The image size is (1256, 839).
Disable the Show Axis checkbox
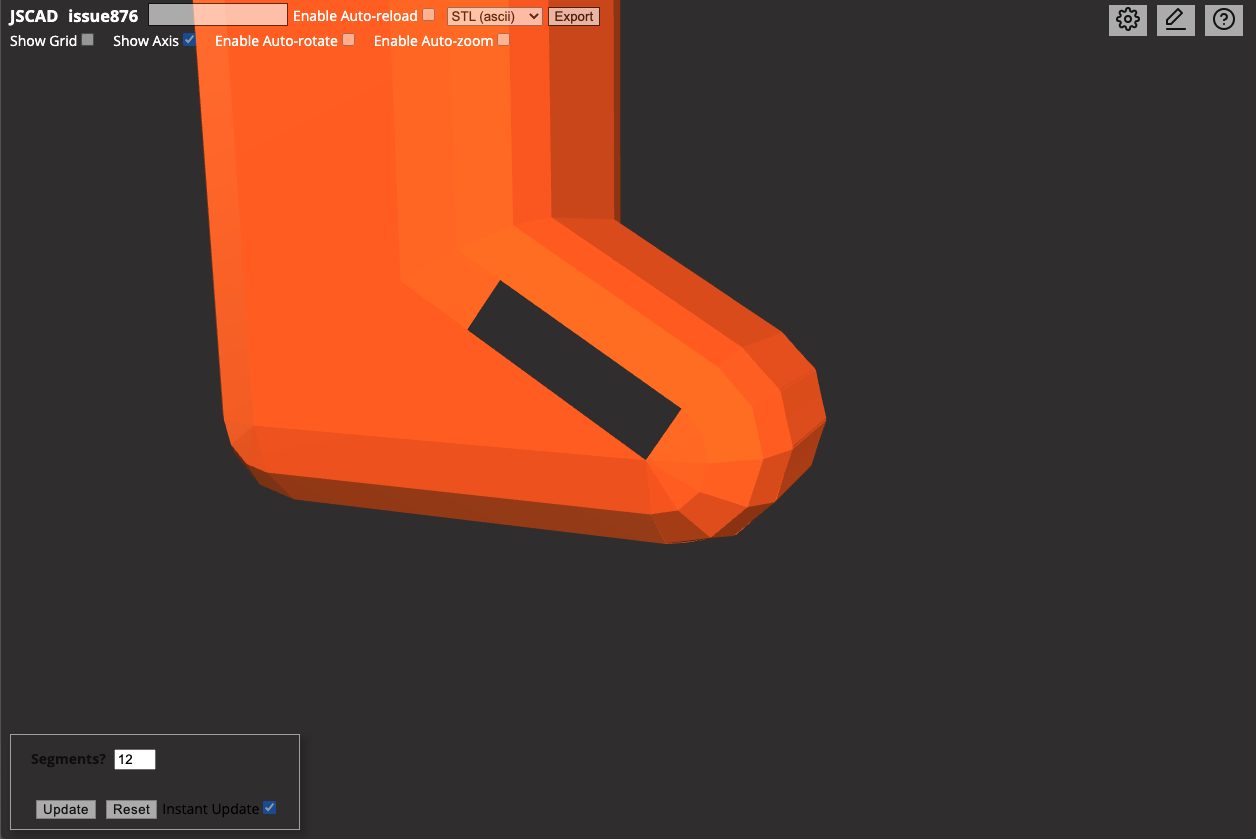click(x=189, y=39)
